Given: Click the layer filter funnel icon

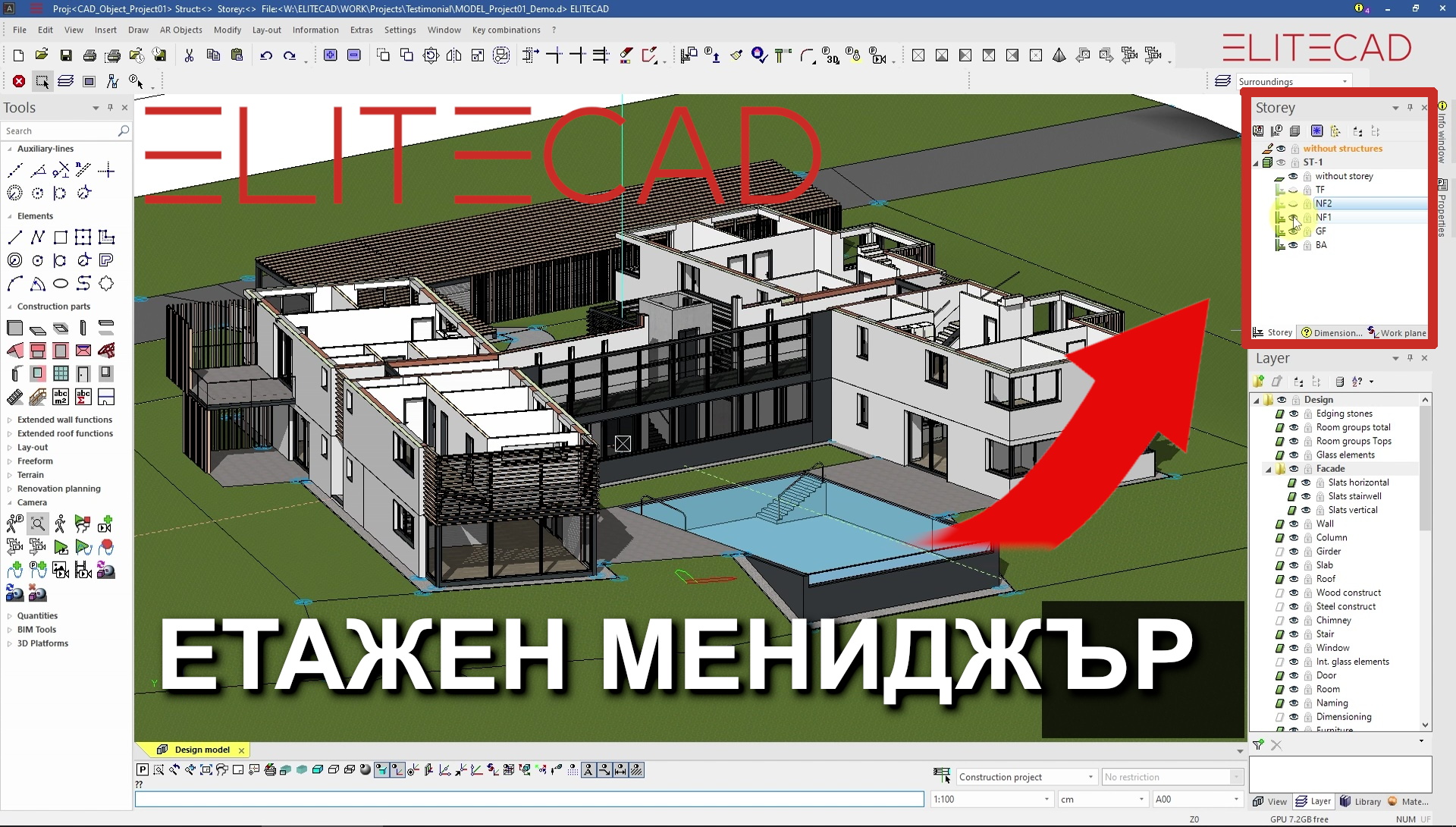Looking at the screenshot, I should click(1259, 745).
